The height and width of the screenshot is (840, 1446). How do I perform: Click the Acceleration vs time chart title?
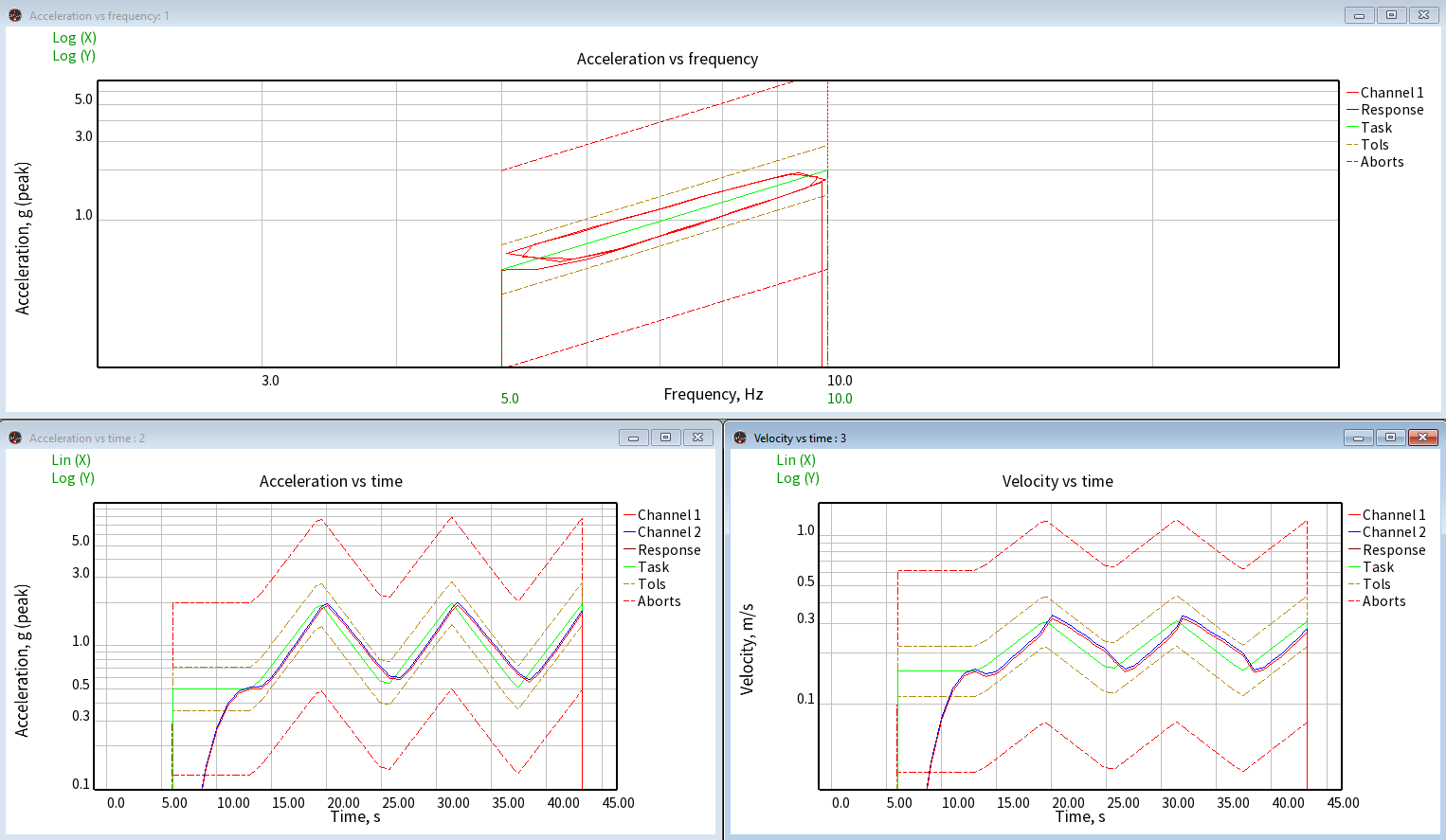pos(331,481)
